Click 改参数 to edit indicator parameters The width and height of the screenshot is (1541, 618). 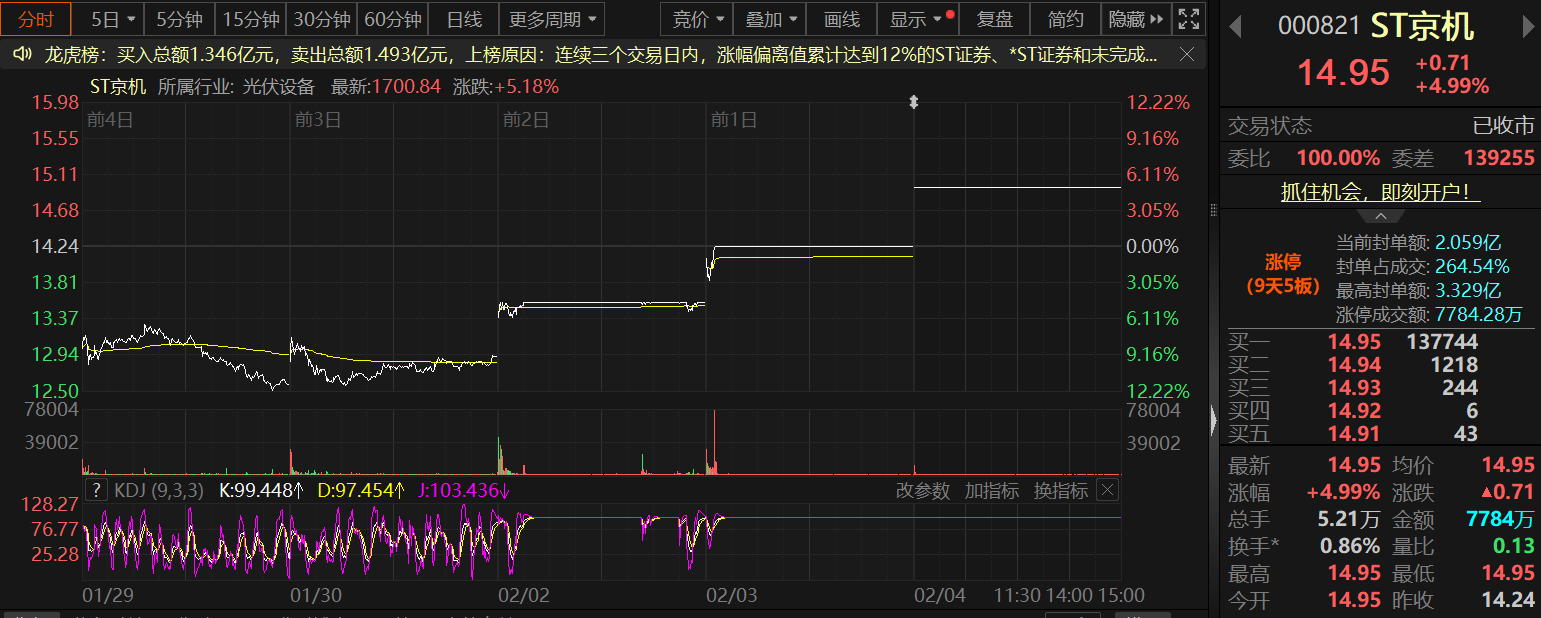[x=922, y=490]
